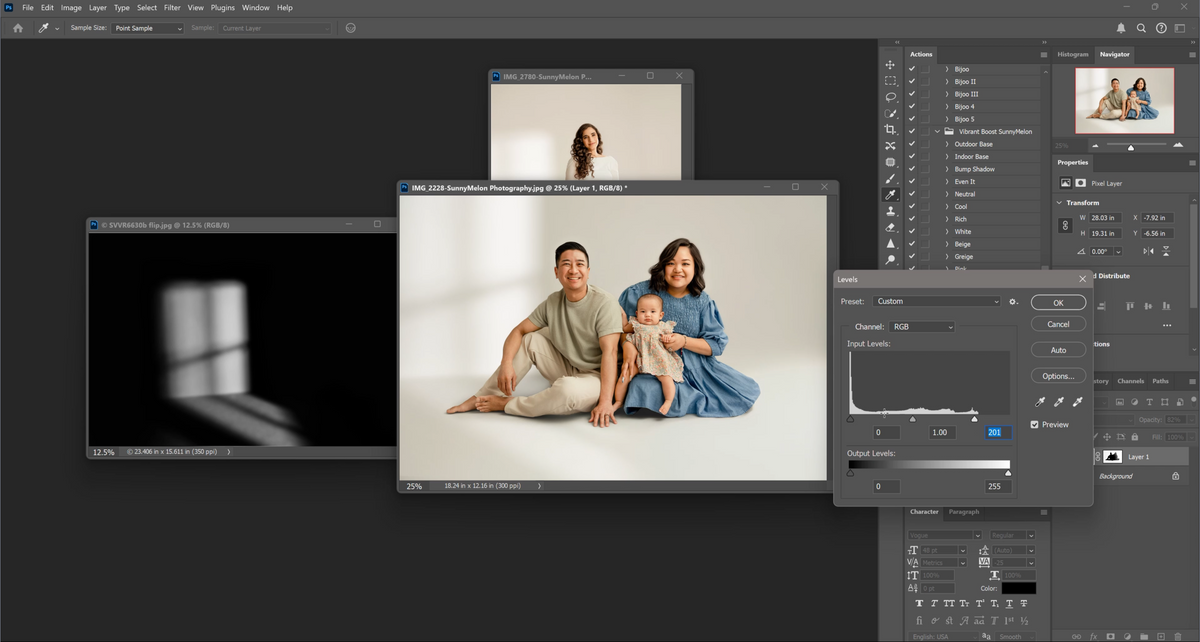Expand the Bijoo II action
This screenshot has width=1200, height=642.
coord(947,82)
